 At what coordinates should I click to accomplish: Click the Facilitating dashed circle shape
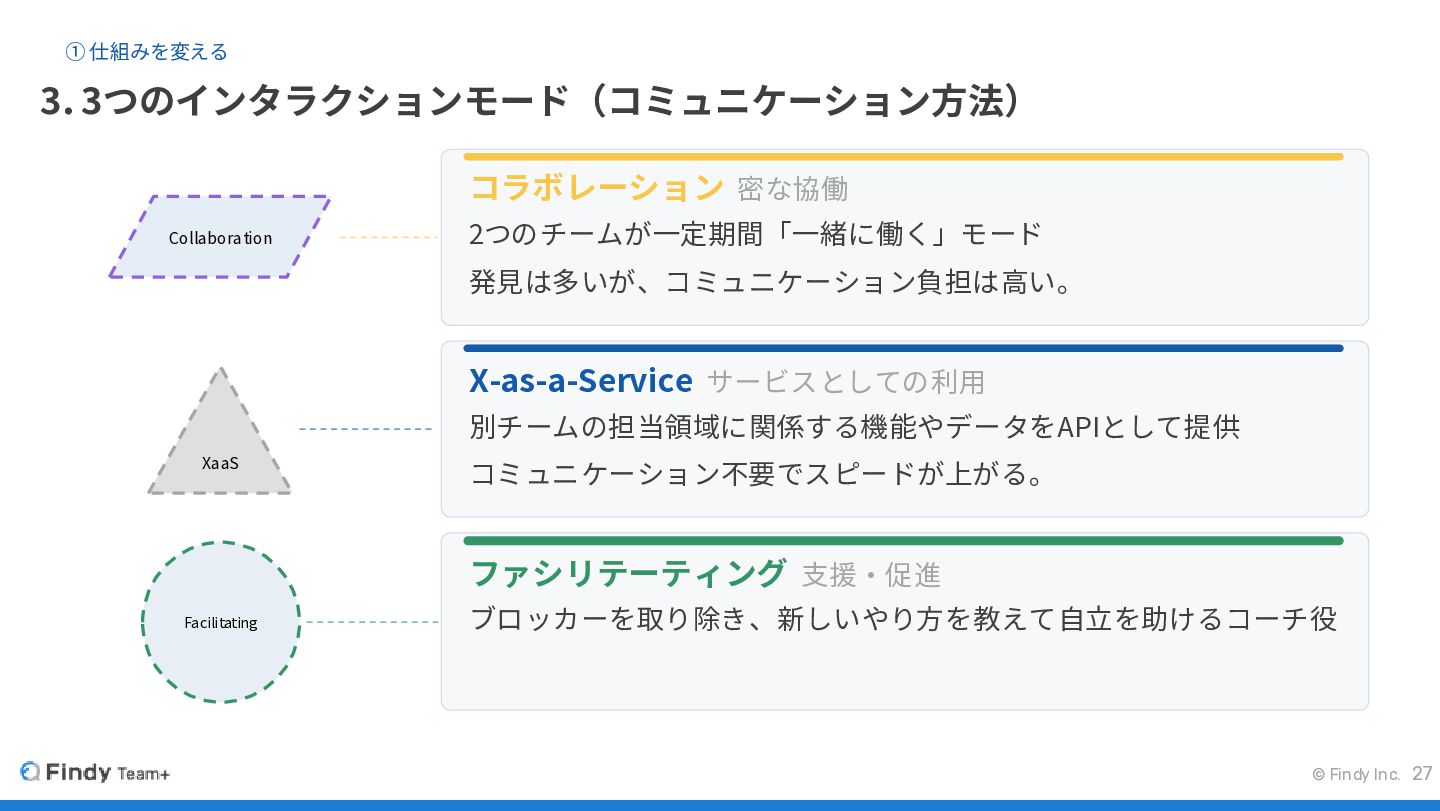point(221,622)
